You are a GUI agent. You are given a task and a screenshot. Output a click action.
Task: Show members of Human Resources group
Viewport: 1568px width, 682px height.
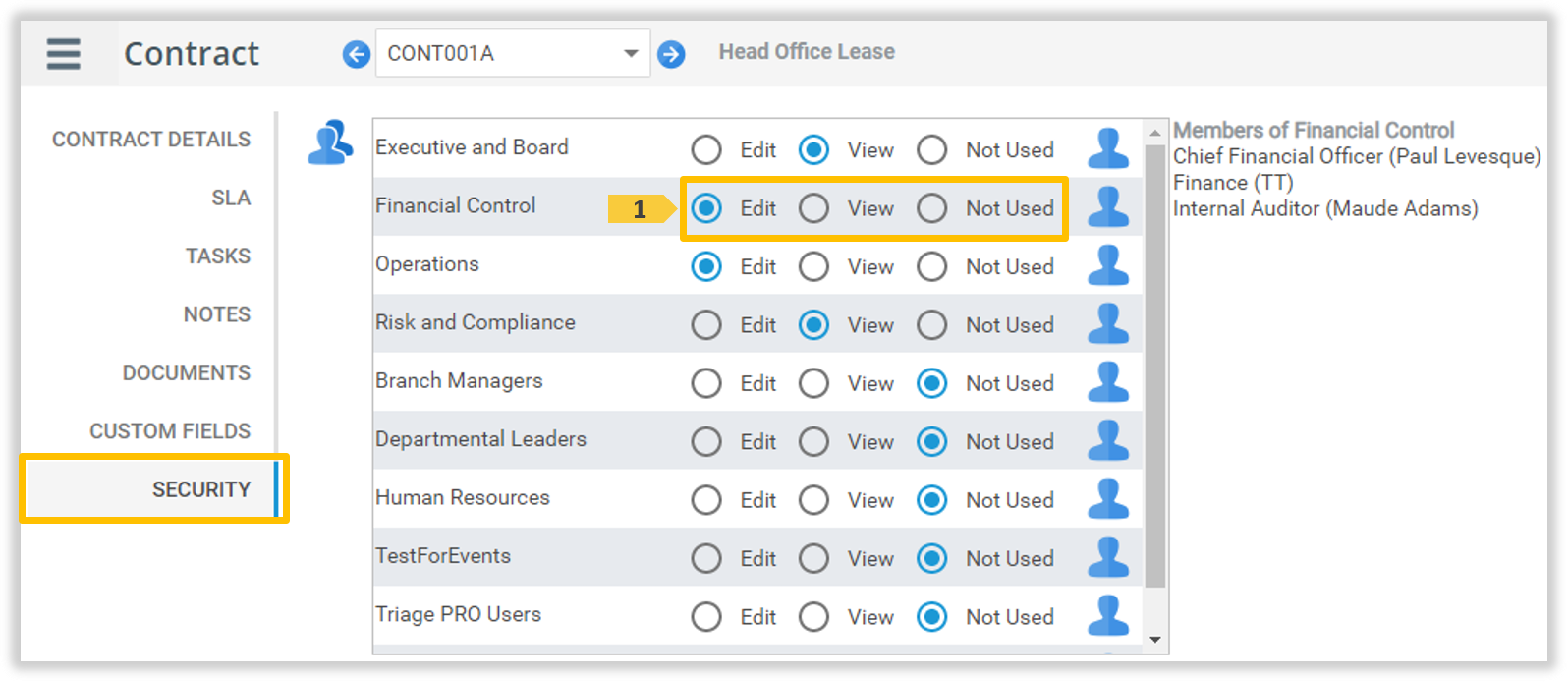pos(1108,500)
